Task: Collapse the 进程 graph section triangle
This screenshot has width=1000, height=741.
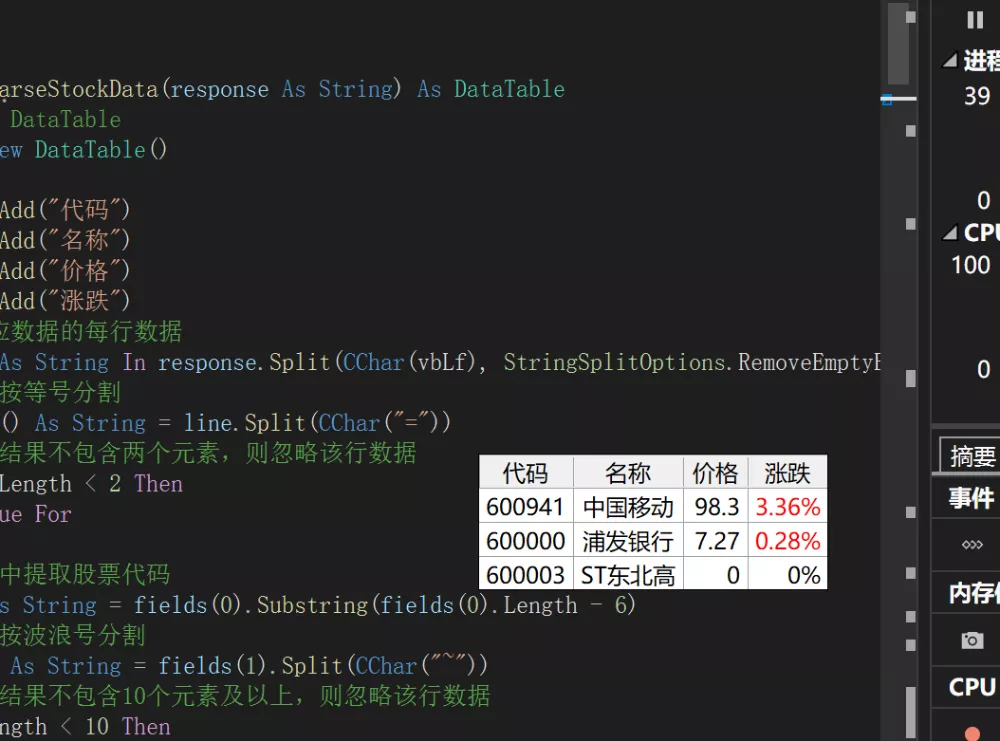Action: pos(950,61)
